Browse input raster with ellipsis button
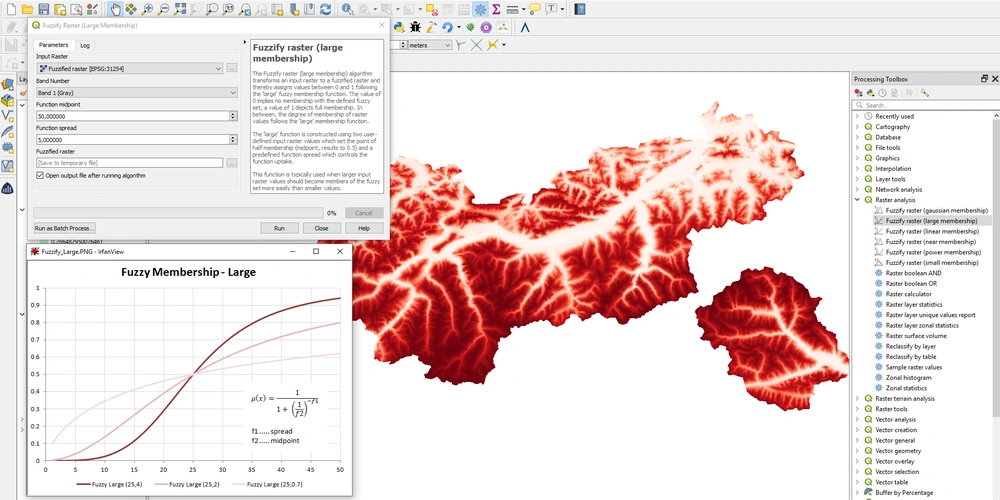The width and height of the screenshot is (1000, 500). (232, 68)
